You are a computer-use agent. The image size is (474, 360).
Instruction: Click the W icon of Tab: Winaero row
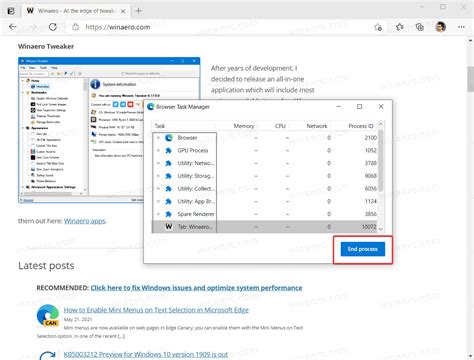coord(169,226)
